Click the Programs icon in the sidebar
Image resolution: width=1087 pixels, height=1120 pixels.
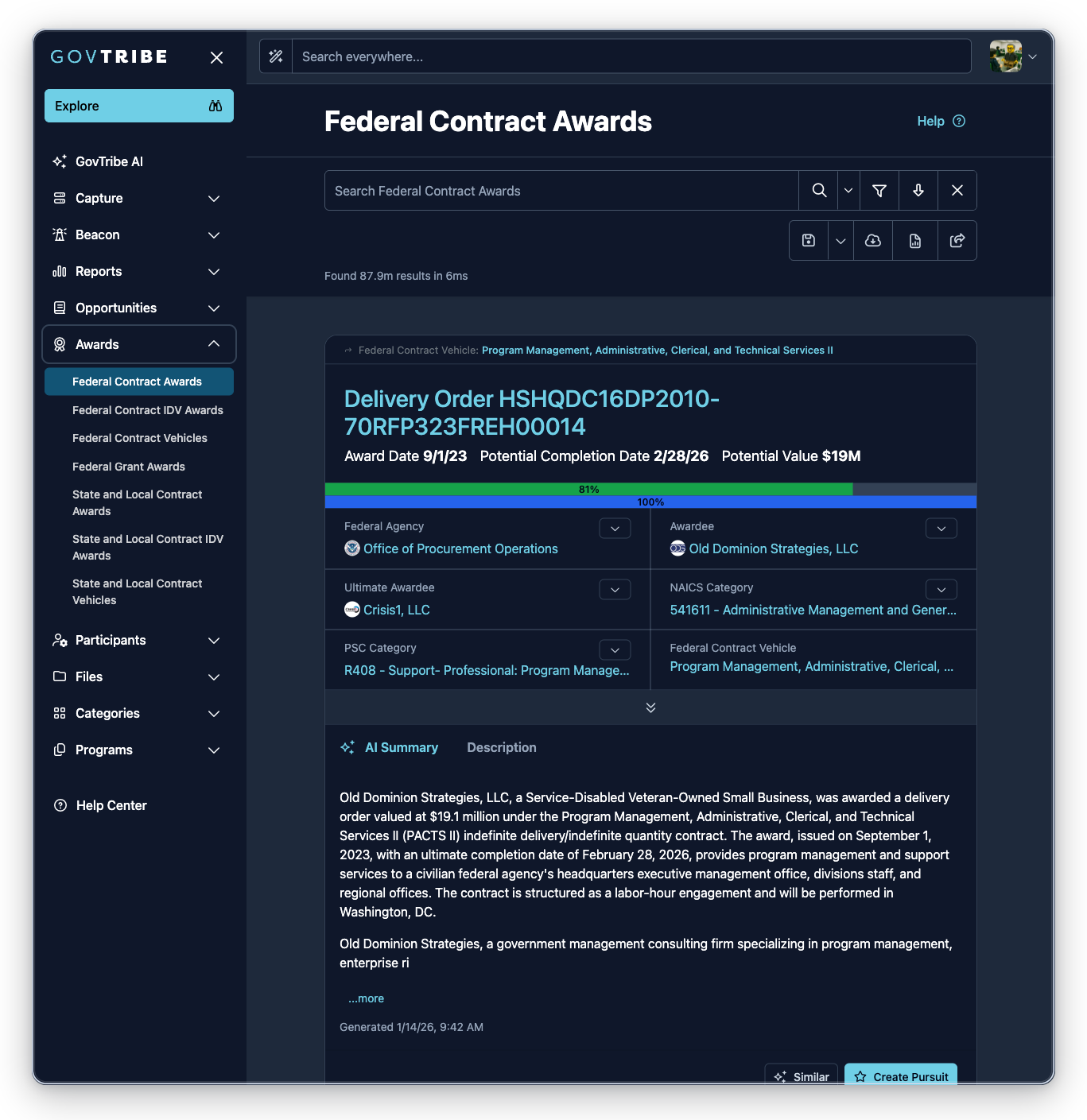60,750
